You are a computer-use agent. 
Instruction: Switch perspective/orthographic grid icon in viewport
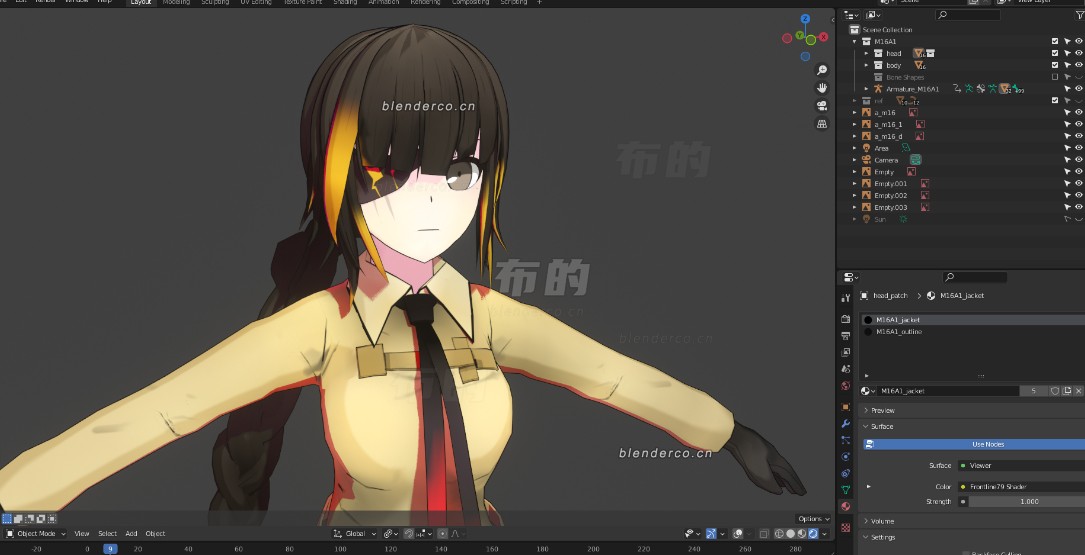pyautogui.click(x=822, y=124)
